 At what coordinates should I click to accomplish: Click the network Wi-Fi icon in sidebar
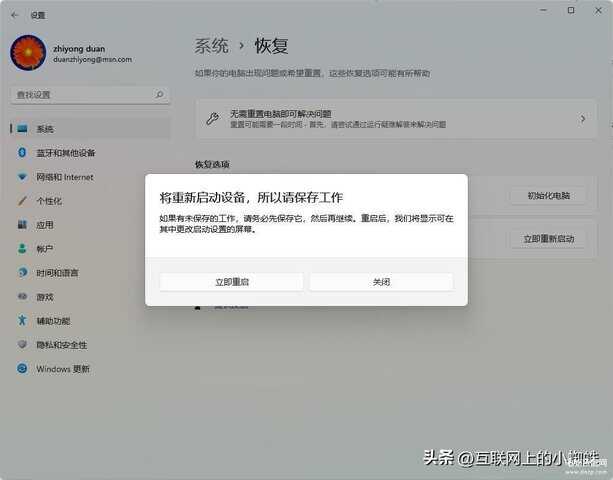[22, 177]
